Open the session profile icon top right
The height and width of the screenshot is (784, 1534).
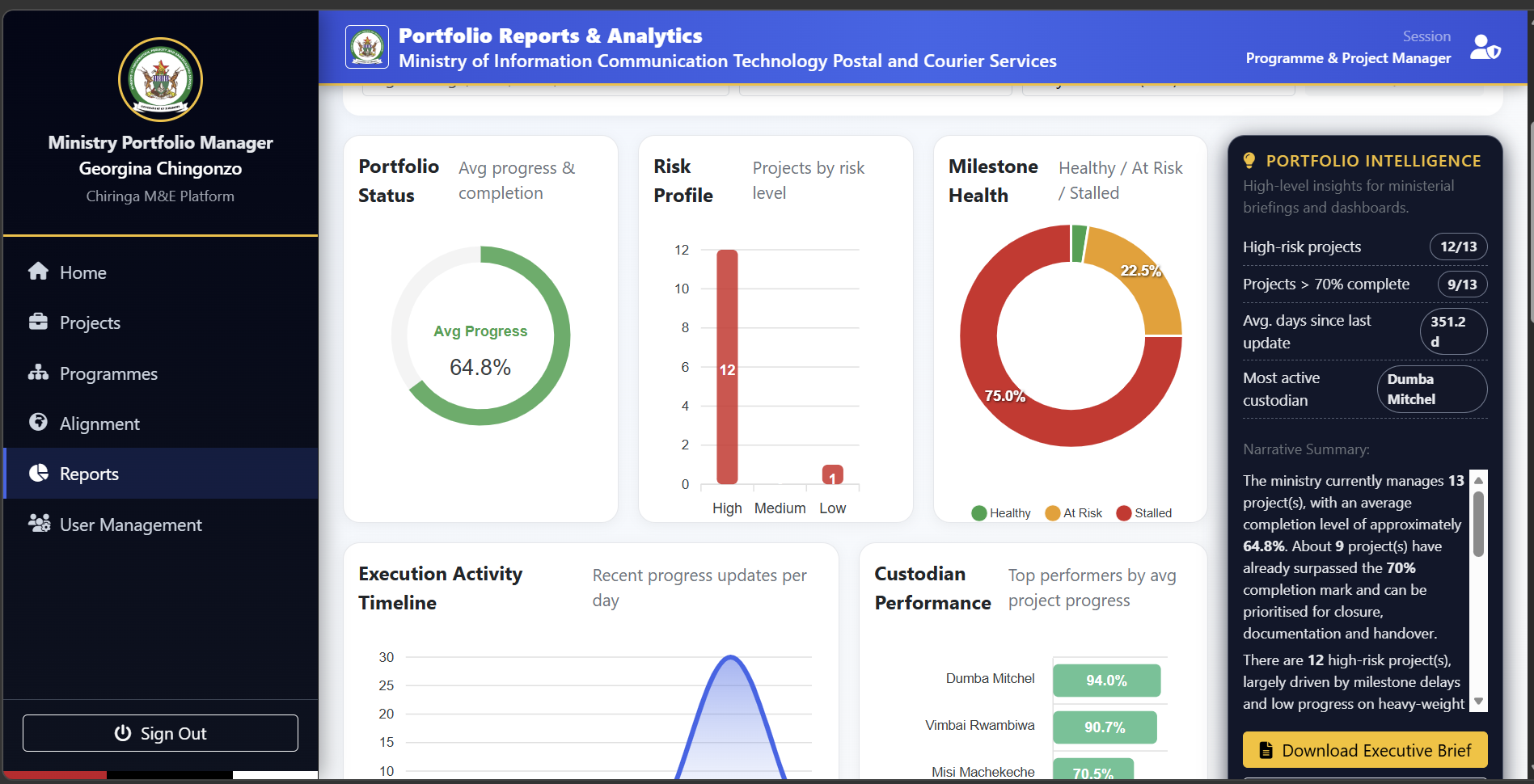click(1485, 47)
